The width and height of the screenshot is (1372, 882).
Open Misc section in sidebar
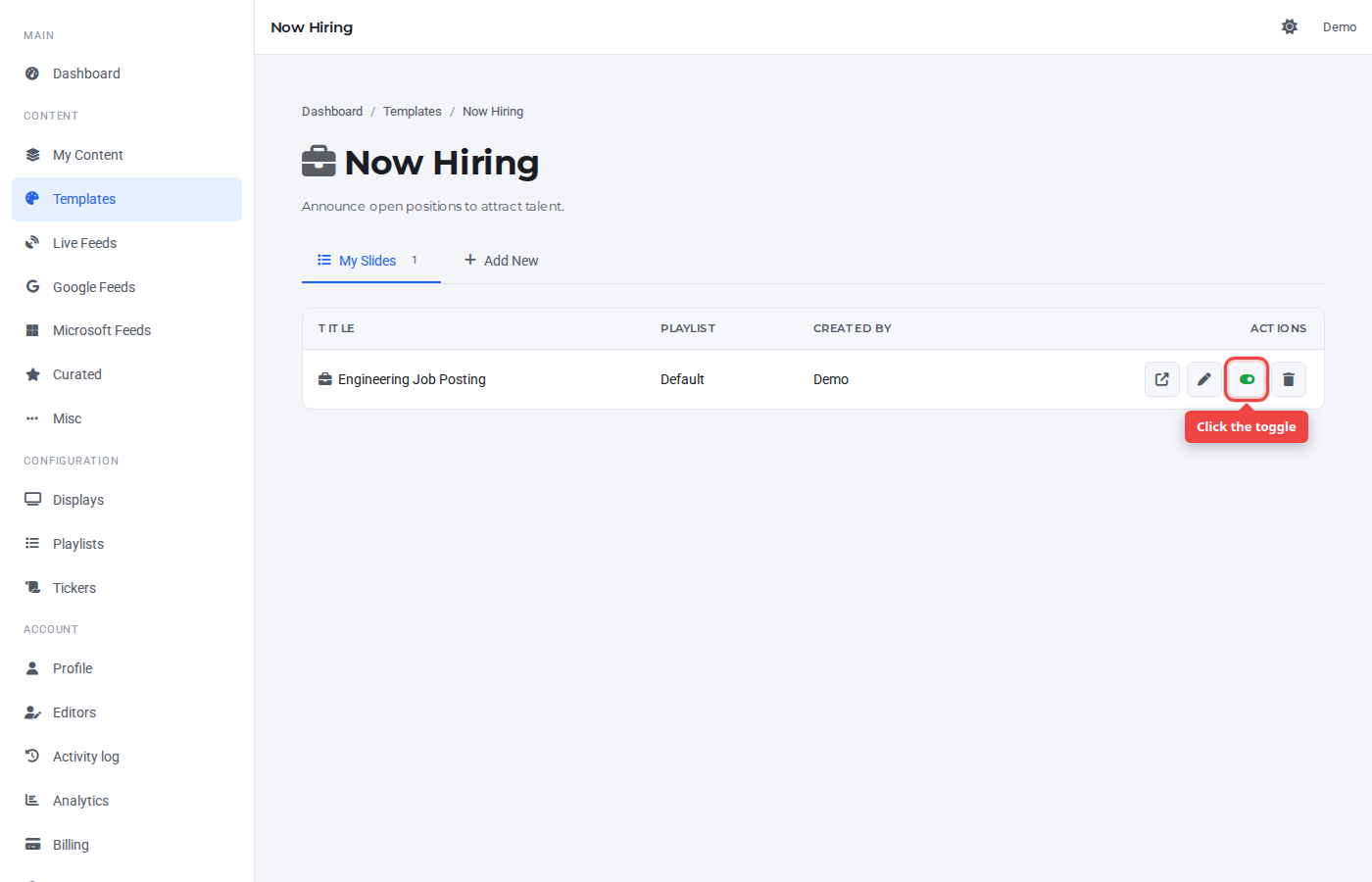tap(126, 418)
